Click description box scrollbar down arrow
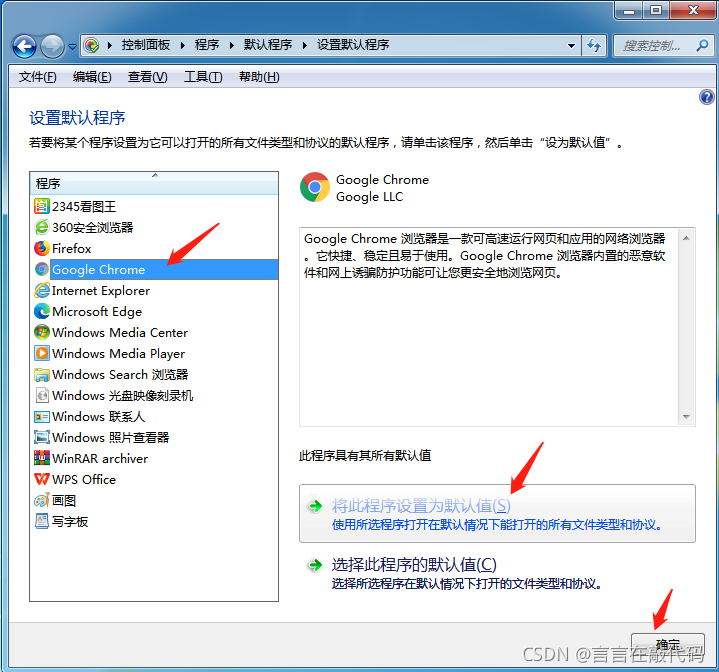719x672 pixels. [x=686, y=416]
